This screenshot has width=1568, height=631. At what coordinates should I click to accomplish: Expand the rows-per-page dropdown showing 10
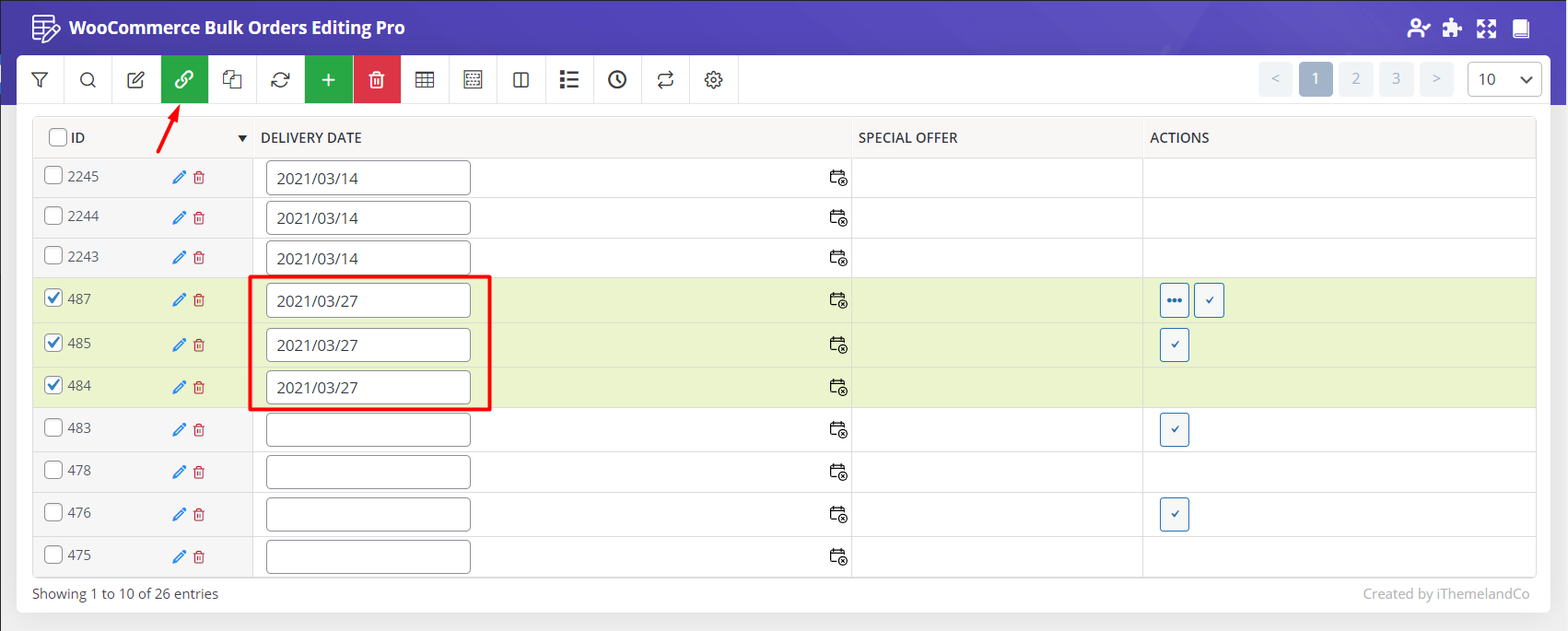point(1504,79)
